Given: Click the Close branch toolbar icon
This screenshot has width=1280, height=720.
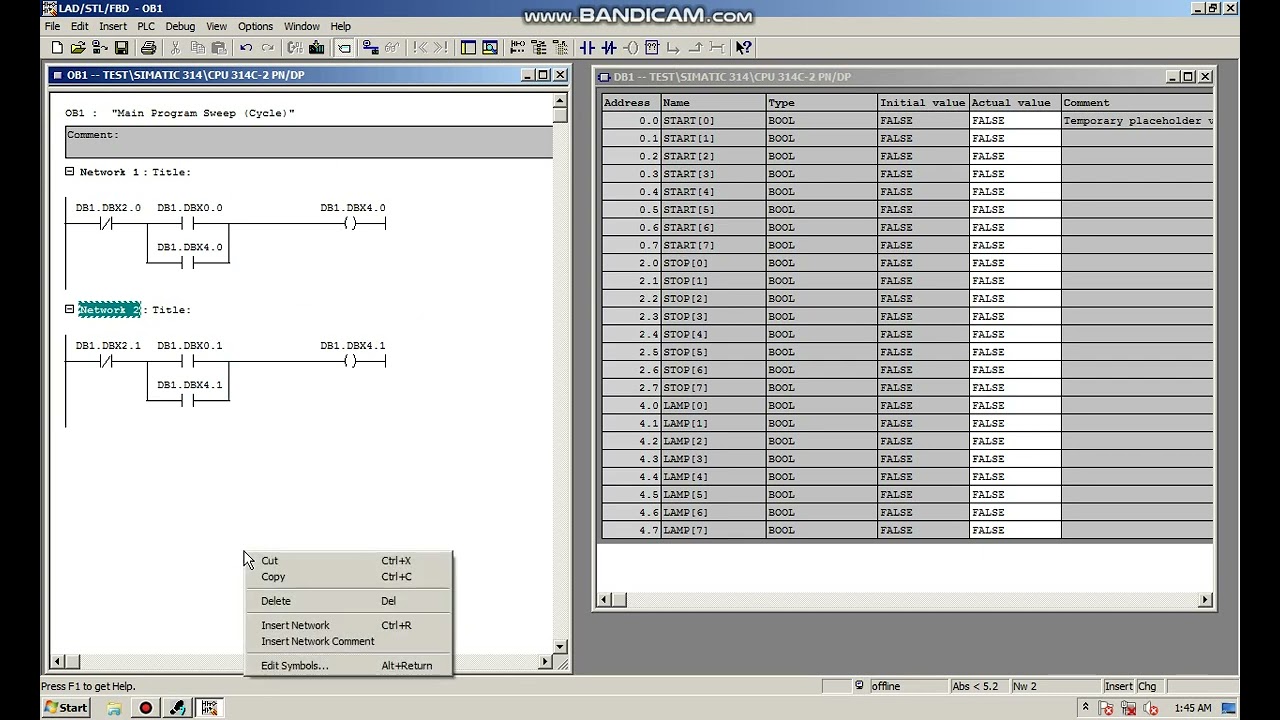Looking at the screenshot, I should click(695, 48).
